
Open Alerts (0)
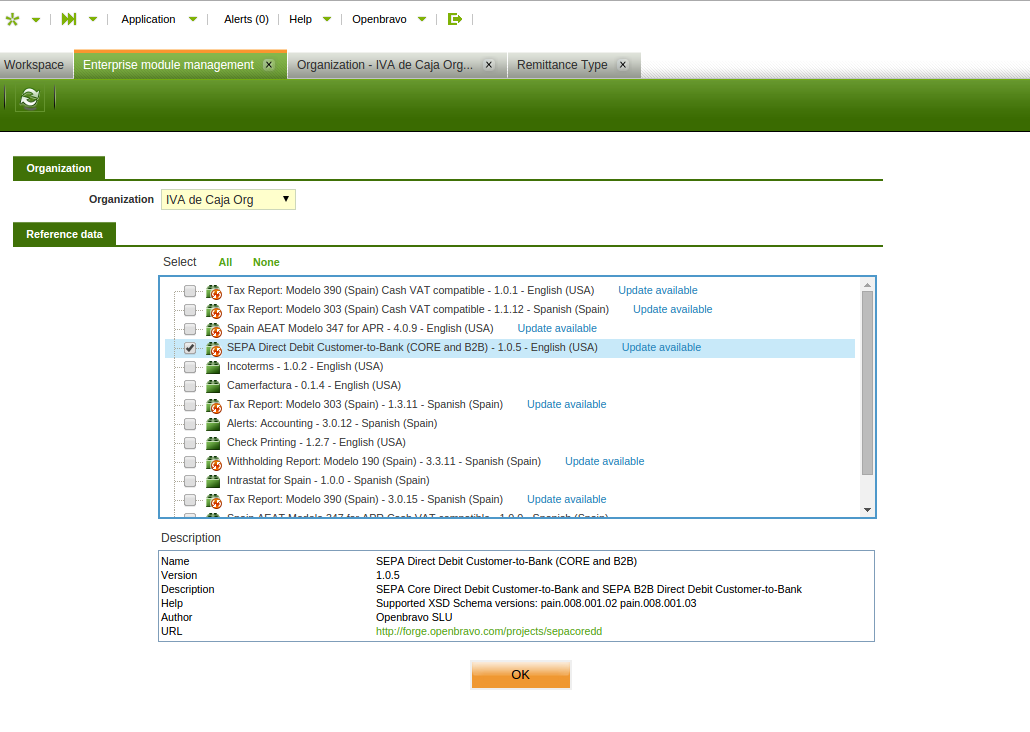pos(246,19)
